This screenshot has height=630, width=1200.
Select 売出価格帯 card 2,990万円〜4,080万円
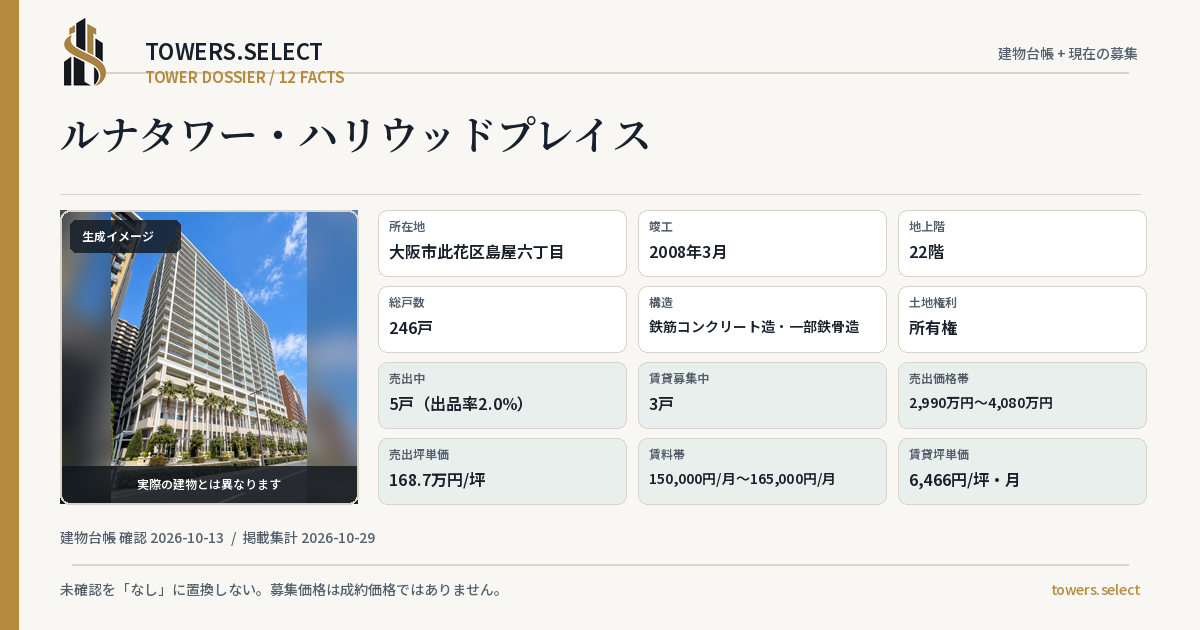(x=1022, y=395)
